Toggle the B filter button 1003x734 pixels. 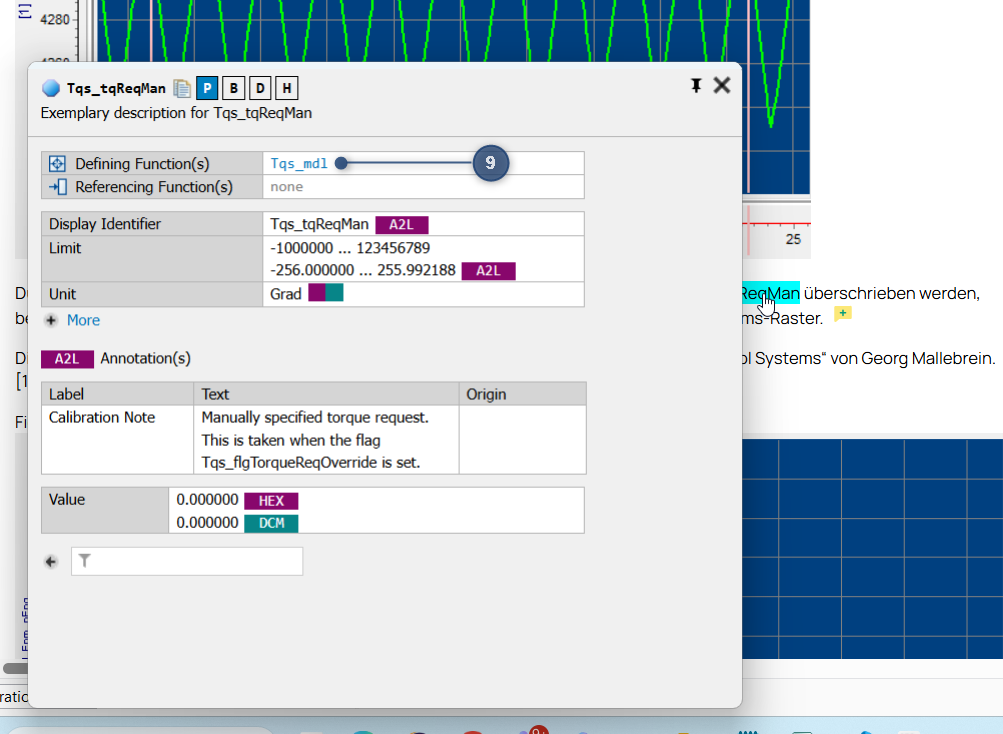point(233,88)
